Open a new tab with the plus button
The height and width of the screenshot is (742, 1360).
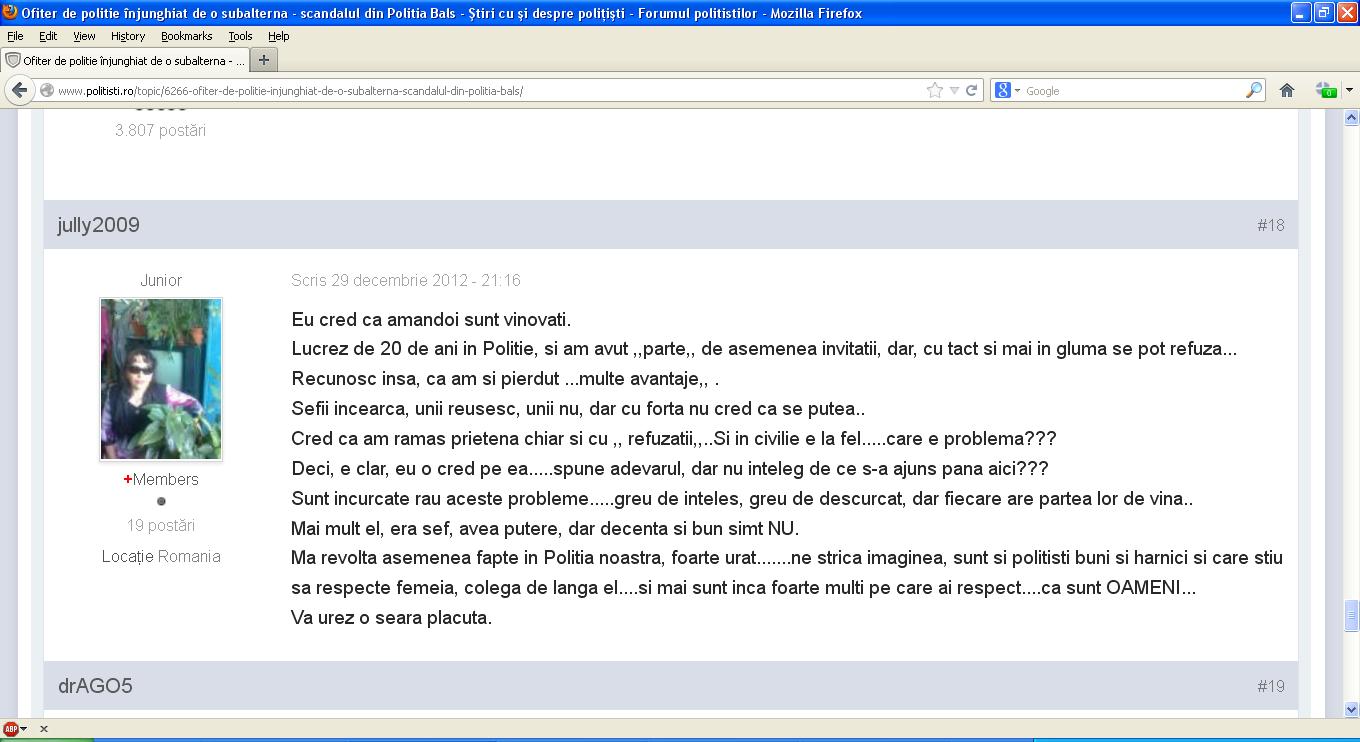coord(264,60)
